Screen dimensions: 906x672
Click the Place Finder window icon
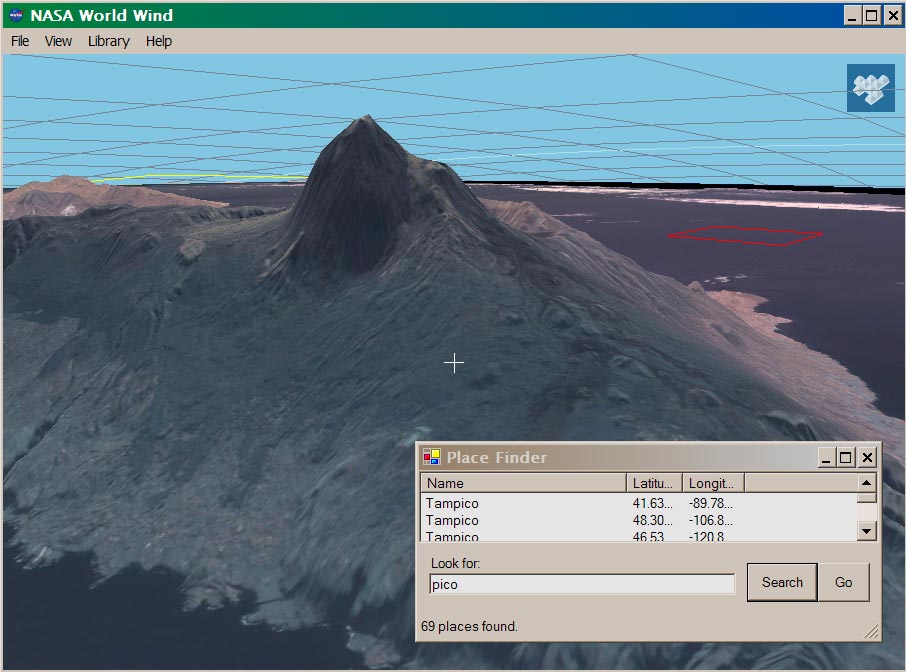pyautogui.click(x=432, y=457)
